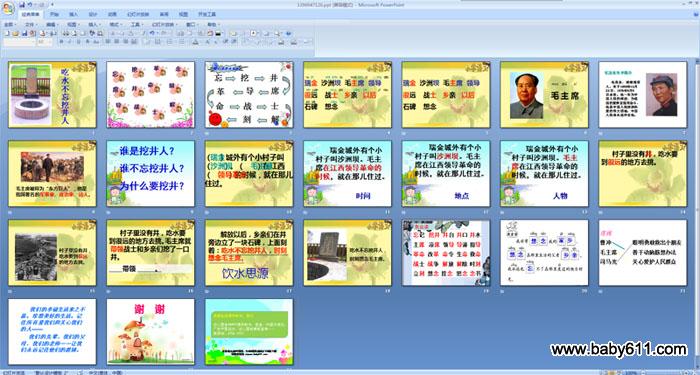
Task: Toggle Italic formatting button
Action: tap(69, 42)
